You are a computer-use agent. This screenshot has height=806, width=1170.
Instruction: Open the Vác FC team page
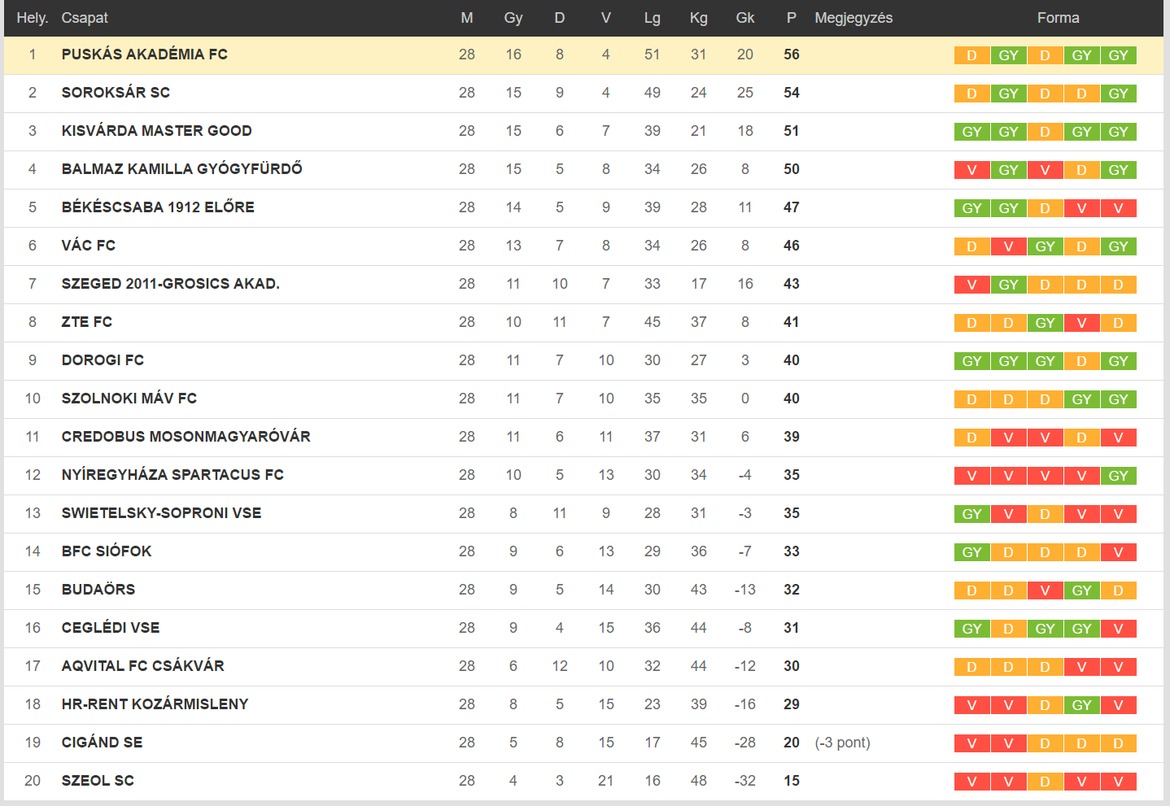point(88,246)
